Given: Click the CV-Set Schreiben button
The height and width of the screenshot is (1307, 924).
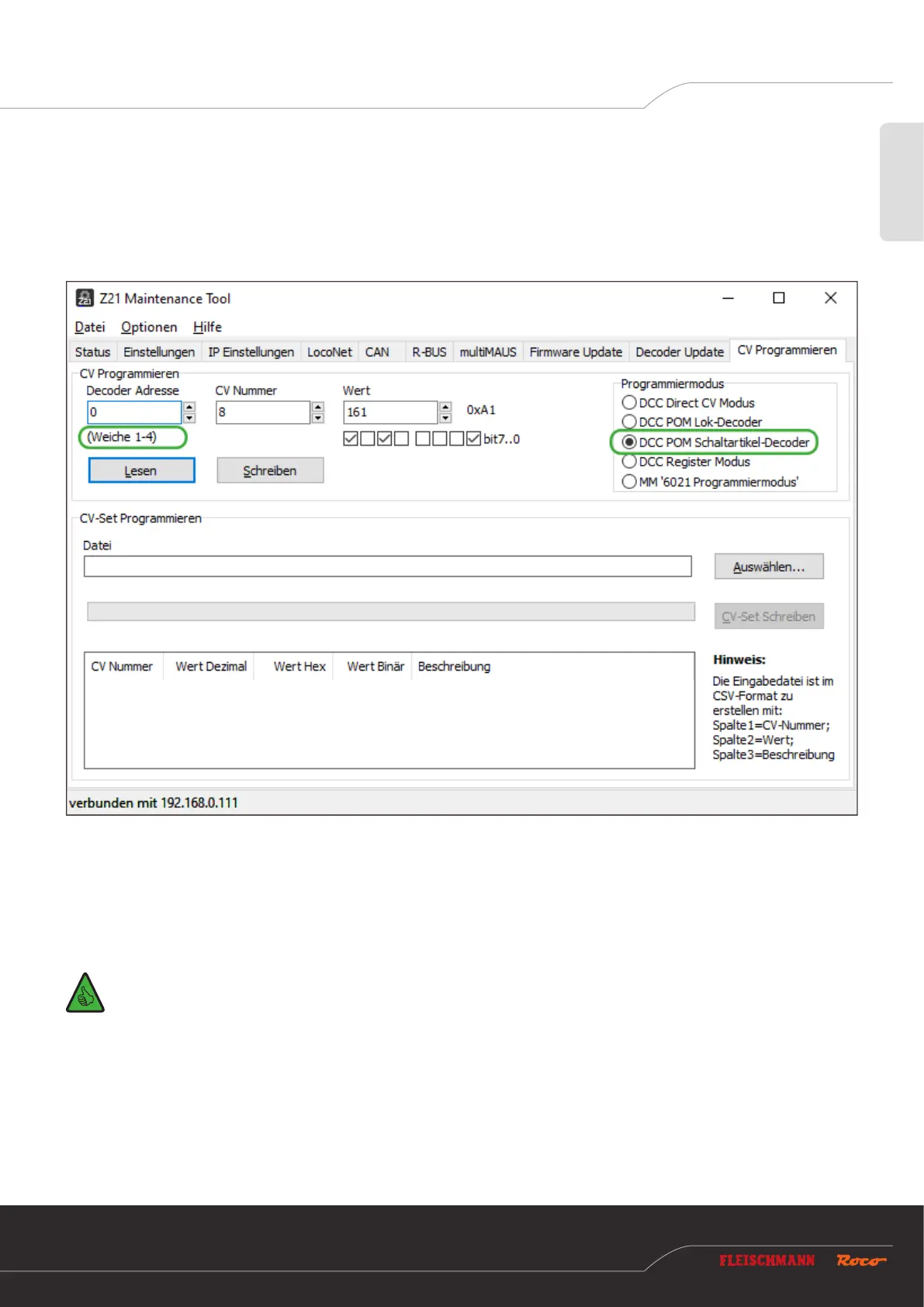Looking at the screenshot, I should pos(769,616).
